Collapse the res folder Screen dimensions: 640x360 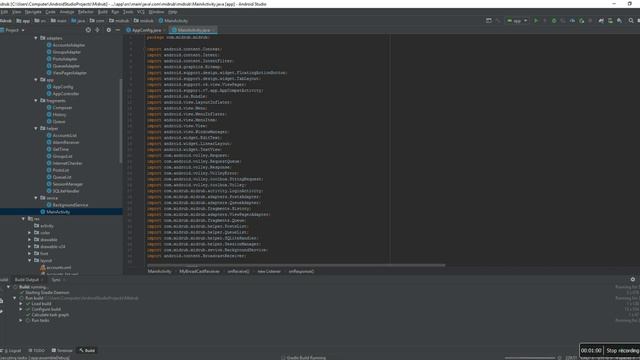[23, 219]
